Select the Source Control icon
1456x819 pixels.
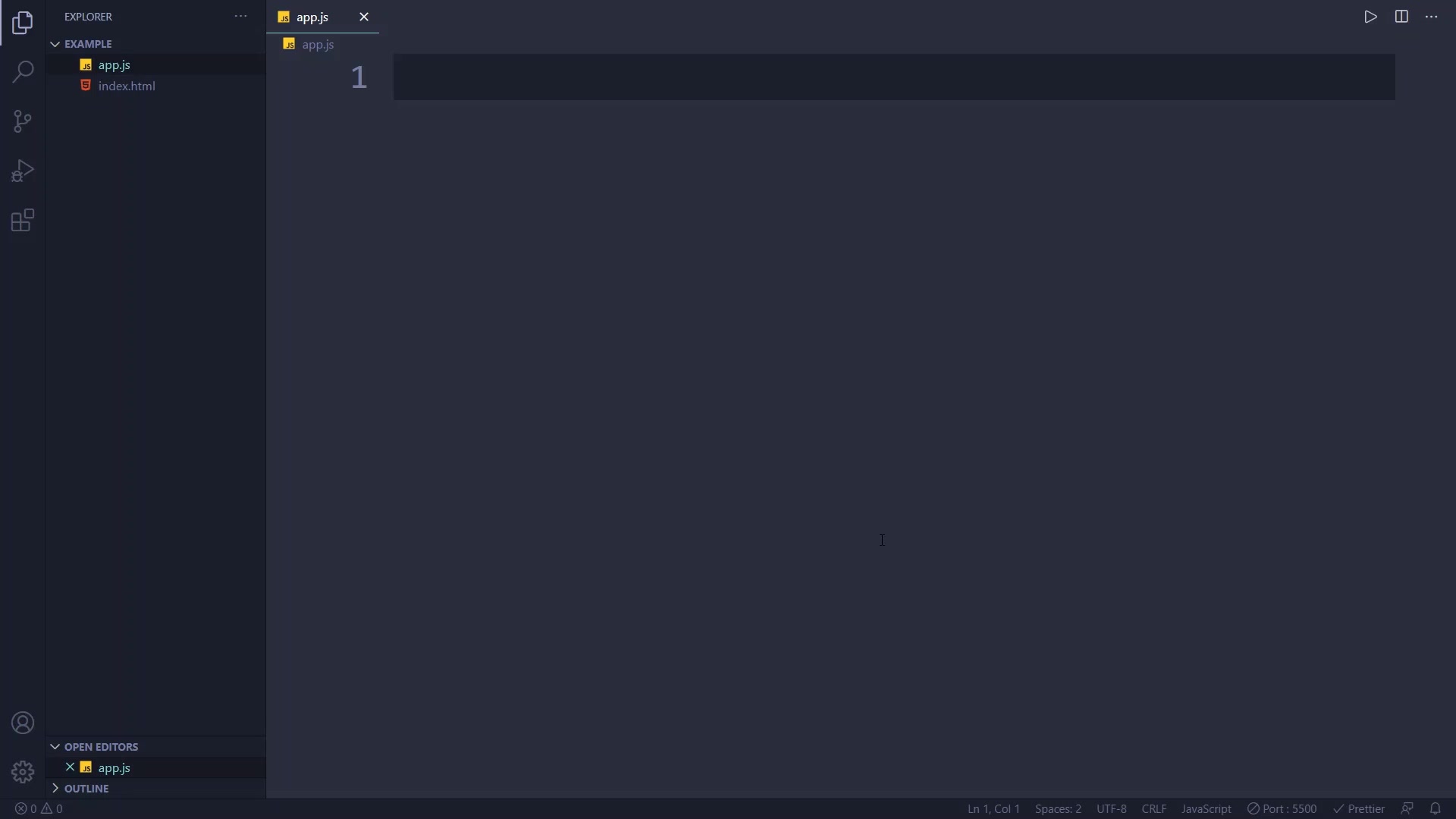[x=22, y=121]
